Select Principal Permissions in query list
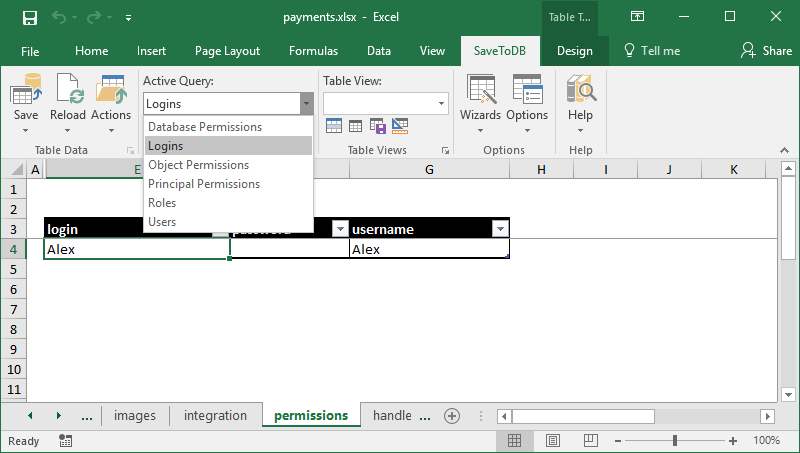Screen dimensions: 800x453 [229, 184]
